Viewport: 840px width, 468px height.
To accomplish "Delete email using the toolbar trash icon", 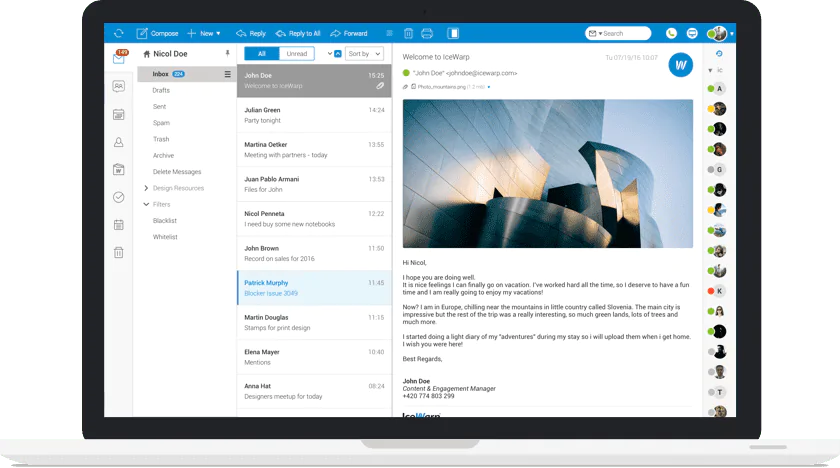I will tap(408, 33).
